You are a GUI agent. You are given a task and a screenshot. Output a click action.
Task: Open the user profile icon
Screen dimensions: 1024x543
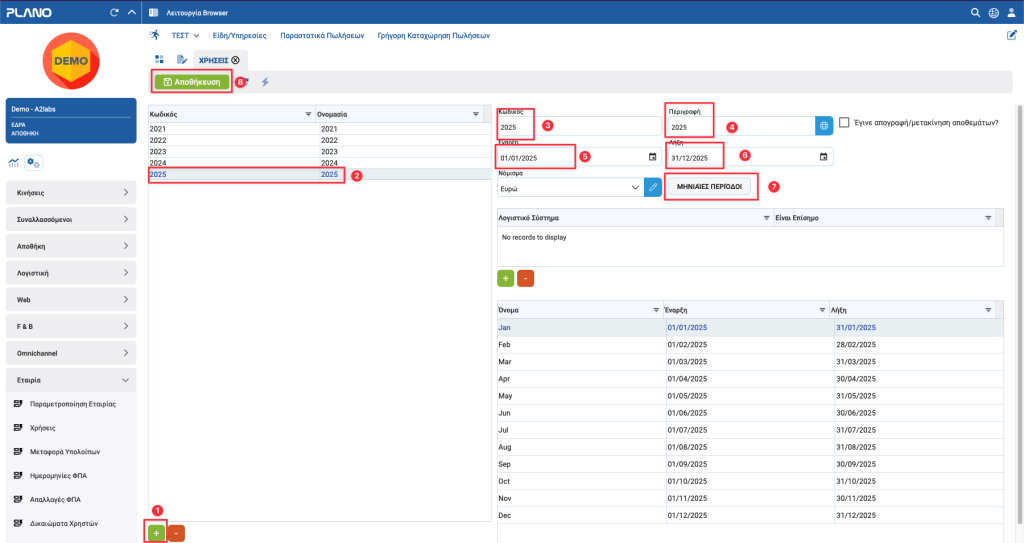tap(1011, 12)
